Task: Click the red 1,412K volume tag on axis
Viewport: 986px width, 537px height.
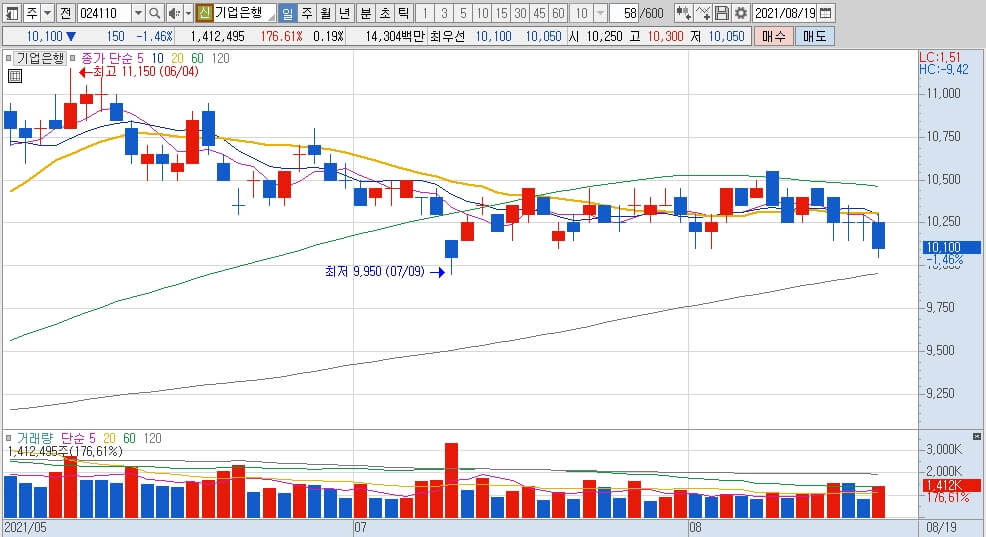Action: click(951, 485)
